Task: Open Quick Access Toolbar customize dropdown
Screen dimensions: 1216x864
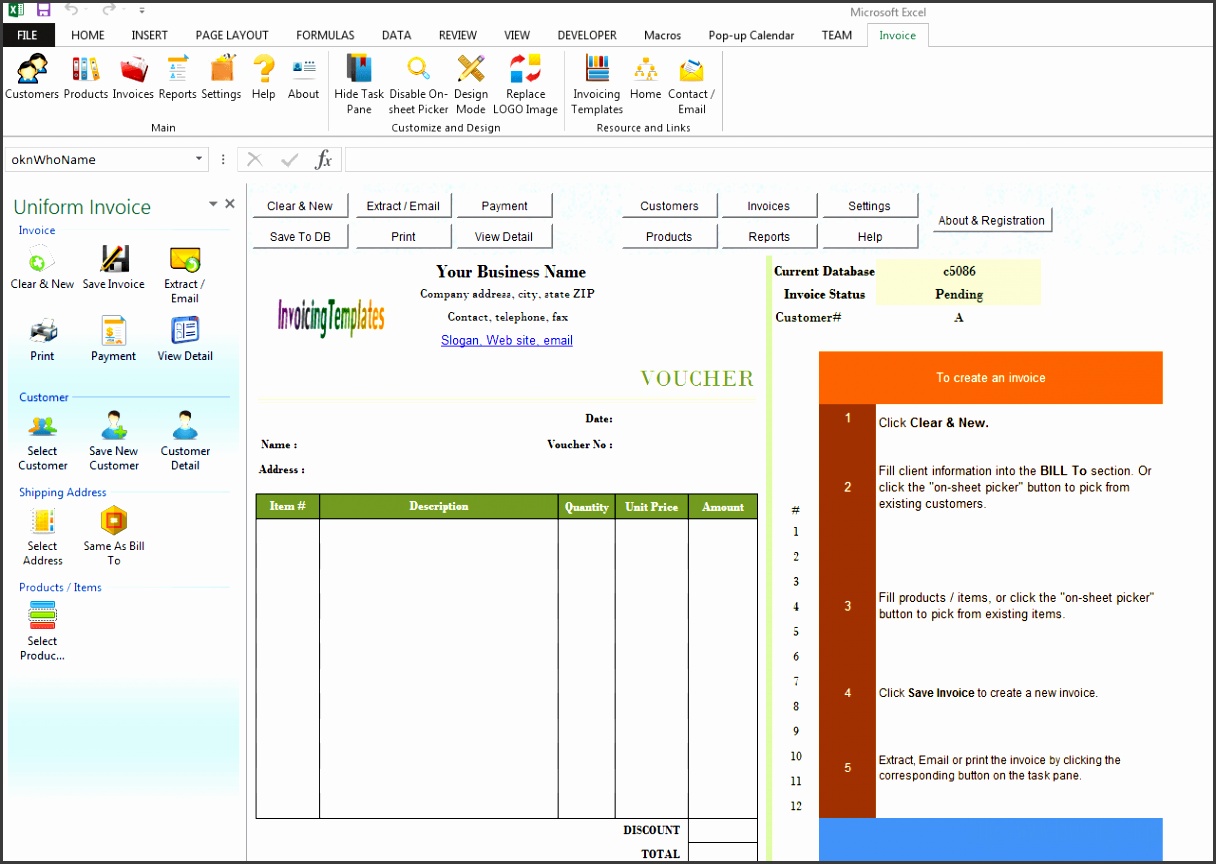Action: 142,11
